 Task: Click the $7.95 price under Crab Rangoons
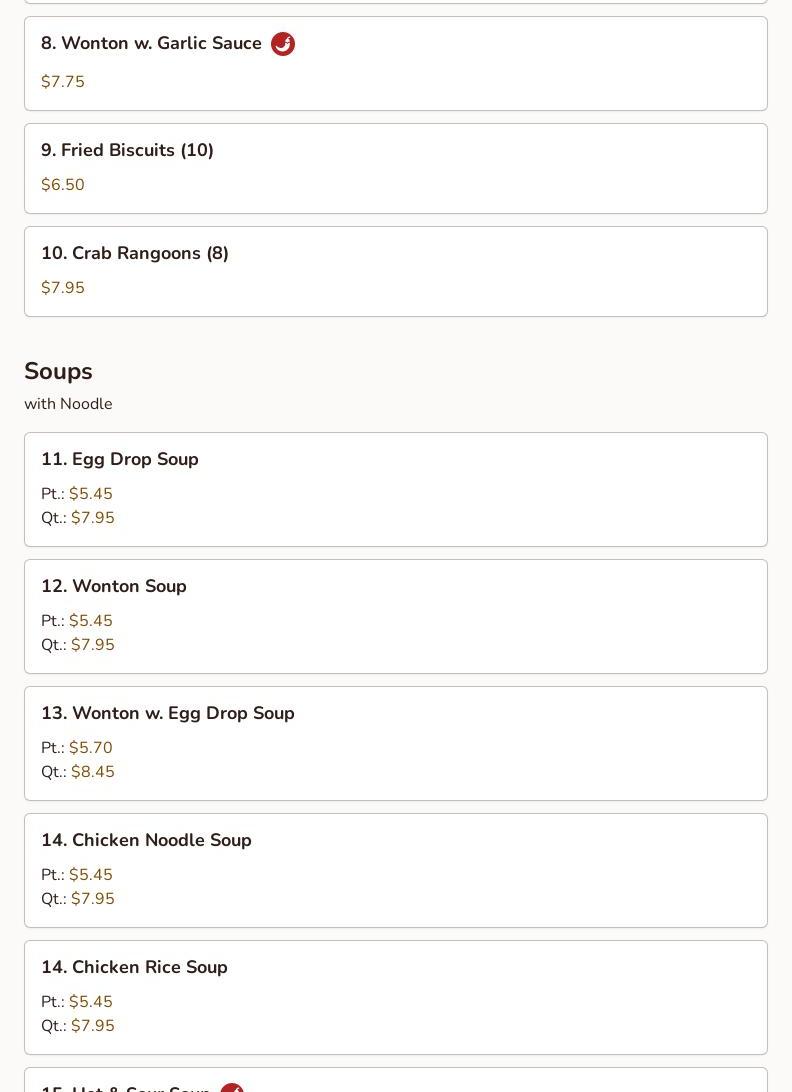tap(63, 288)
